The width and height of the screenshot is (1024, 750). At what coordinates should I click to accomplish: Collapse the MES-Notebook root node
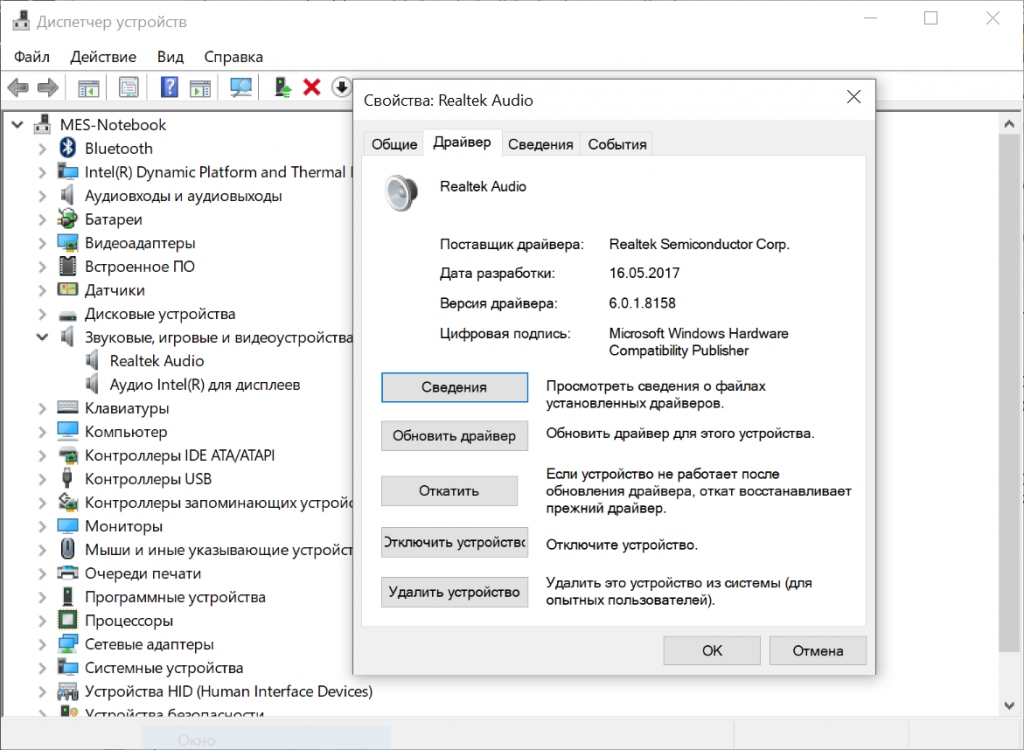[x=18, y=124]
